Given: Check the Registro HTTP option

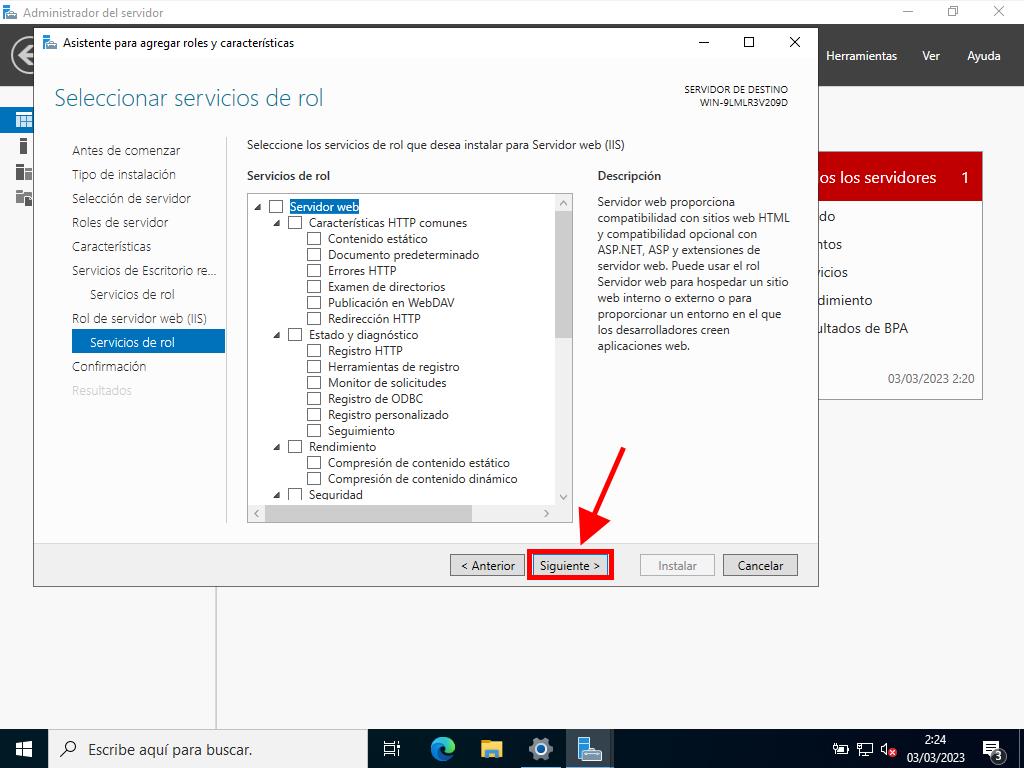Looking at the screenshot, I should pos(315,351).
